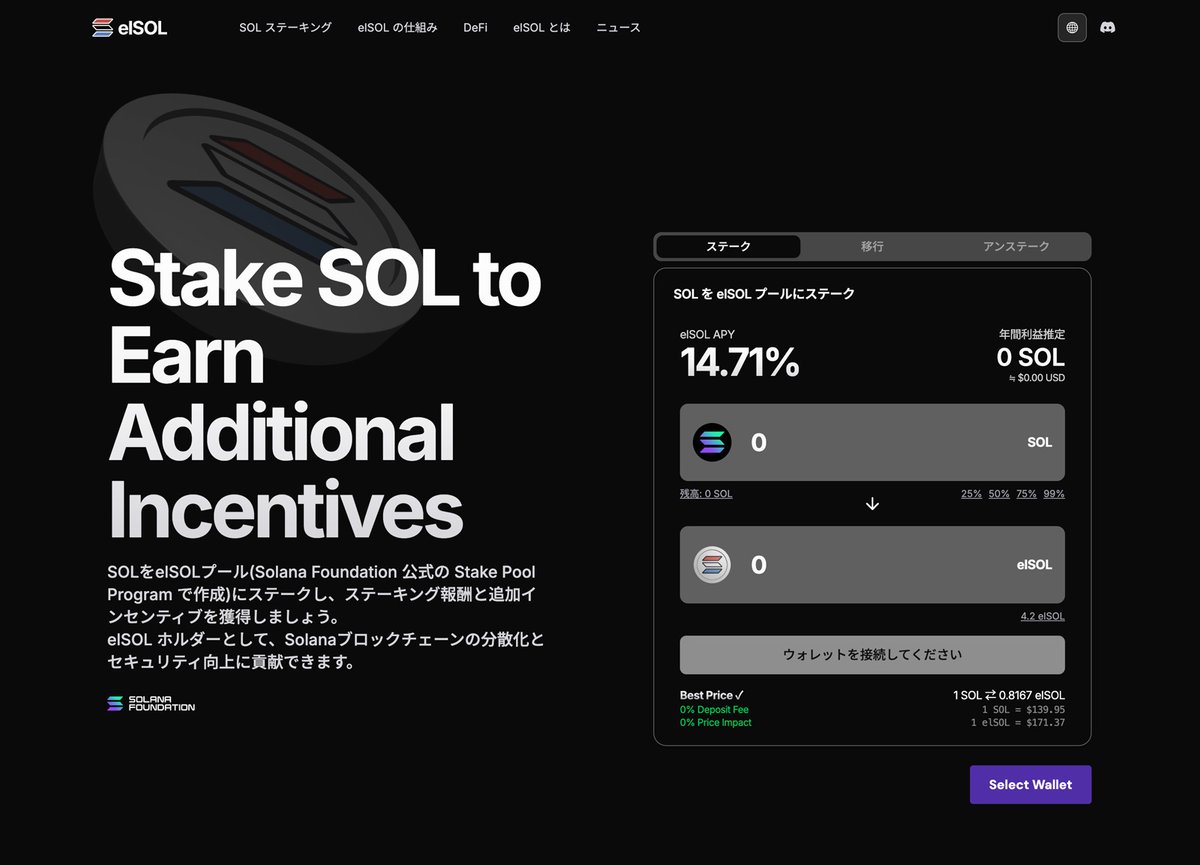This screenshot has width=1200, height=865.
Task: Click the eISOL token icon in the receive field
Action: [x=712, y=564]
